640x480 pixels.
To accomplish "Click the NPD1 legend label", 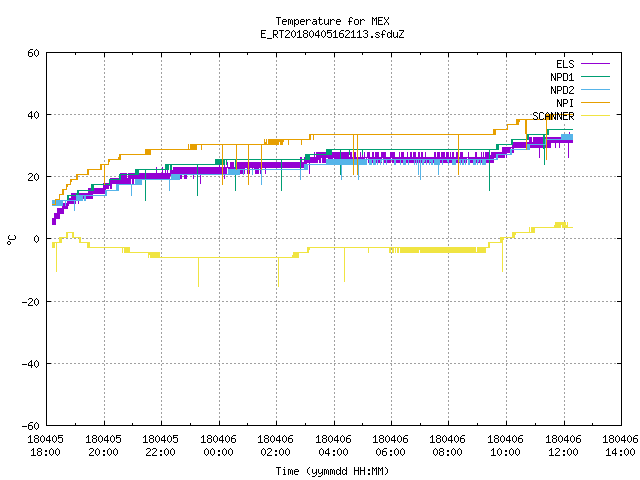I will coord(562,77).
